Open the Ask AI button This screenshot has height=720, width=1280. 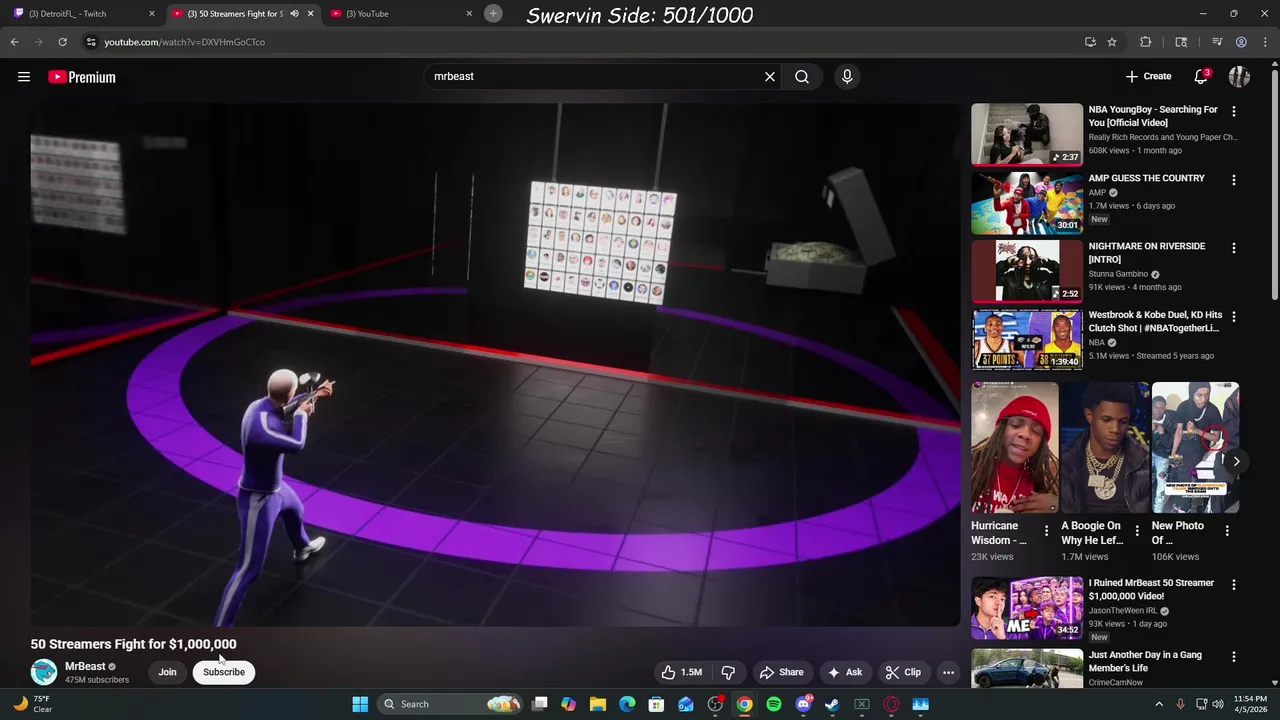click(x=845, y=672)
